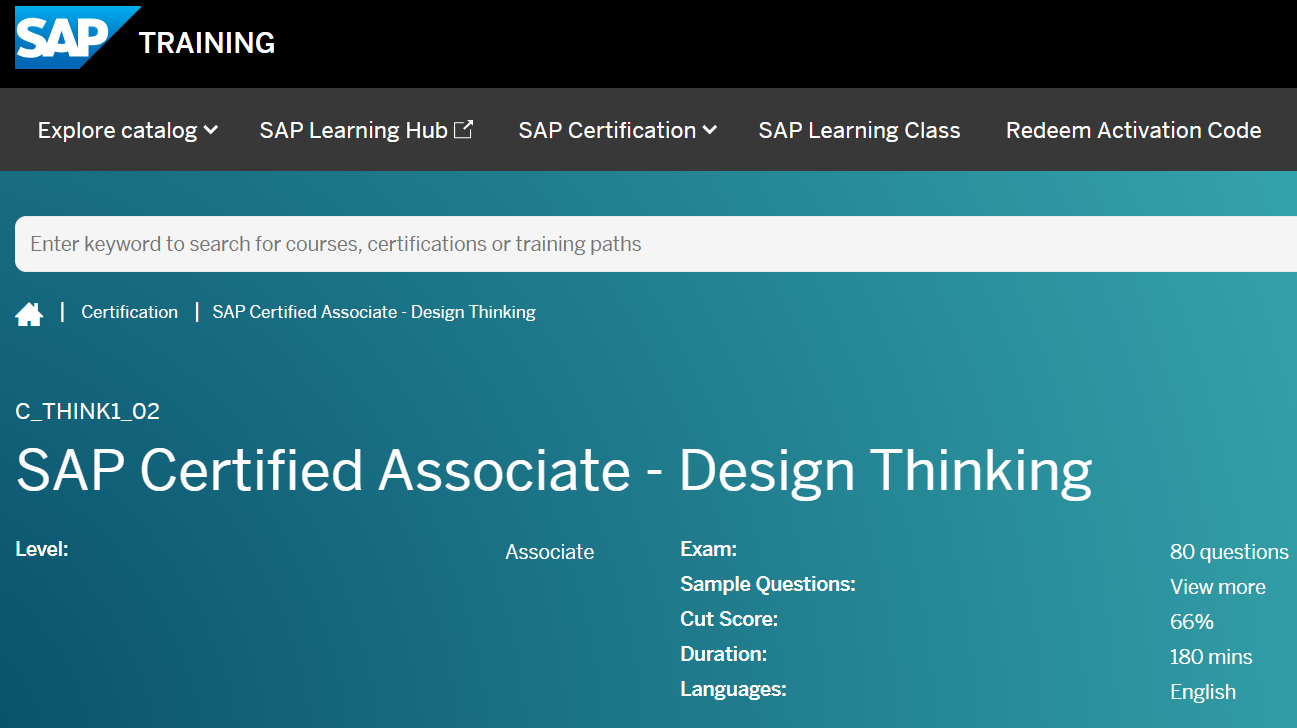Image resolution: width=1297 pixels, height=728 pixels.
Task: Go to home via breadcrumb house icon
Action: [x=29, y=315]
